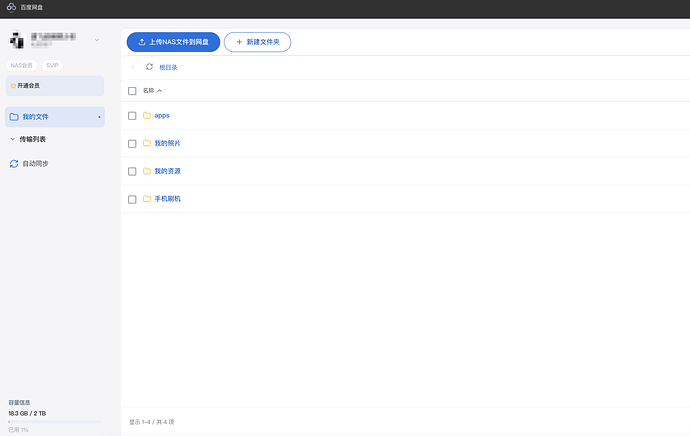Click 上传NAS文件到网盘 button
This screenshot has height=436, width=690.
[173, 42]
